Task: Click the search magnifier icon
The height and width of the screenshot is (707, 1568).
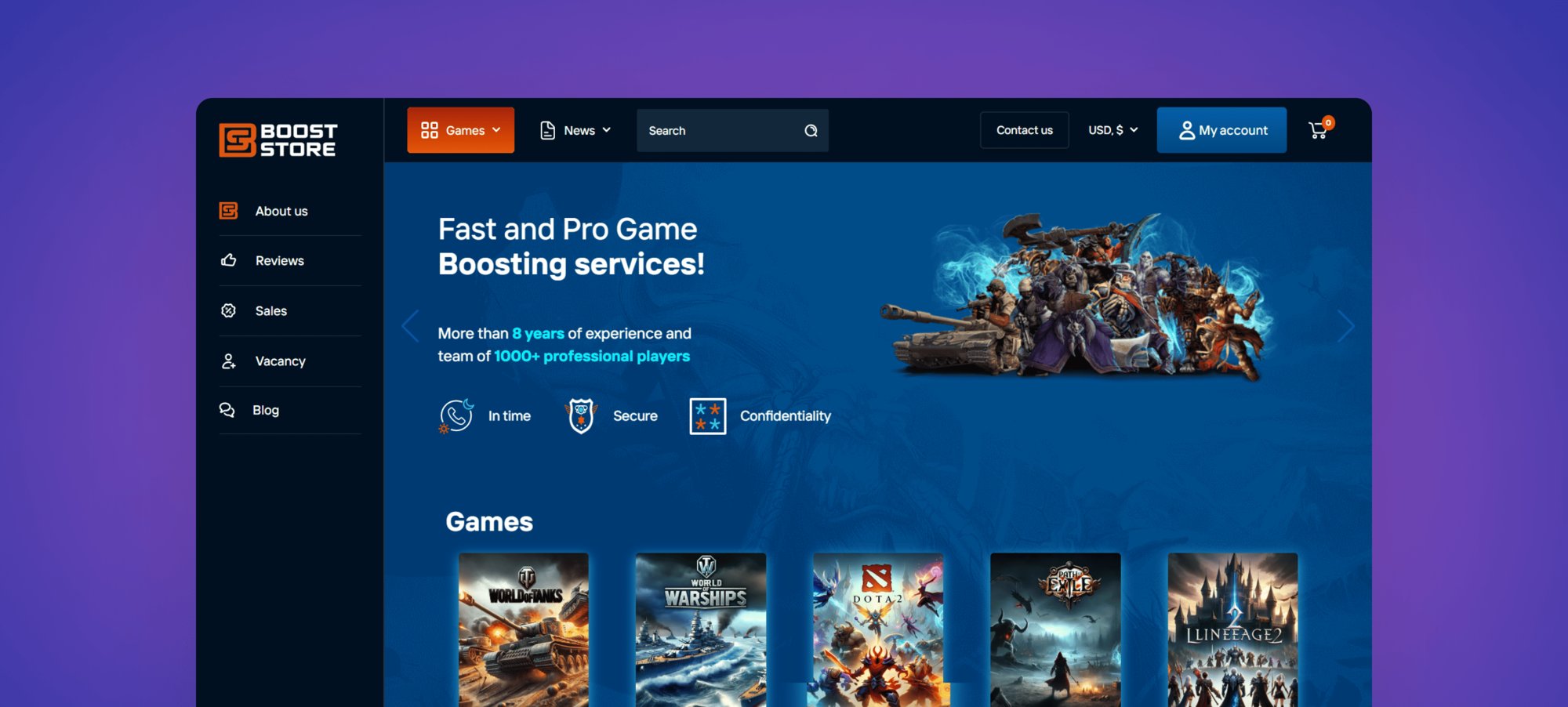Action: [x=811, y=131]
